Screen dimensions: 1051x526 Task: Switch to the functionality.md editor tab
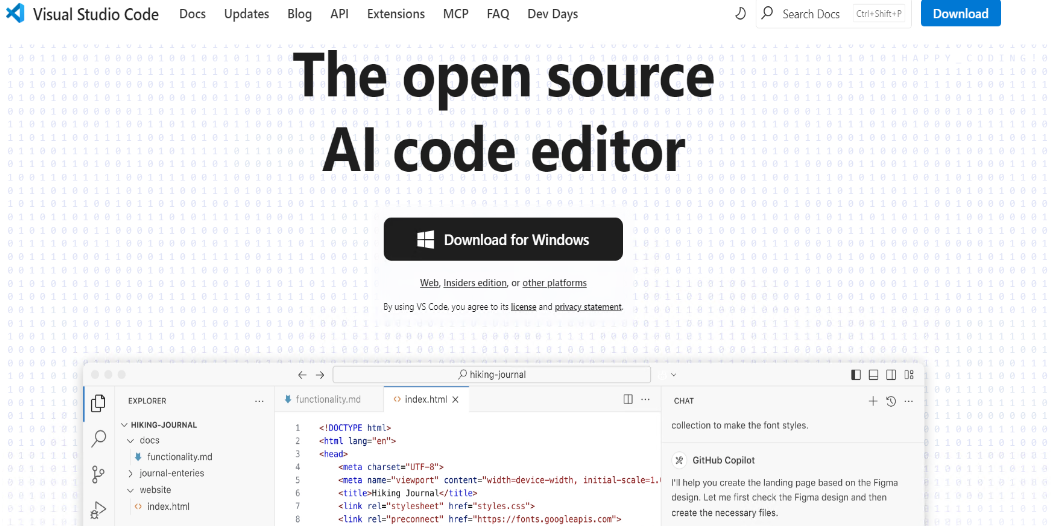329,399
